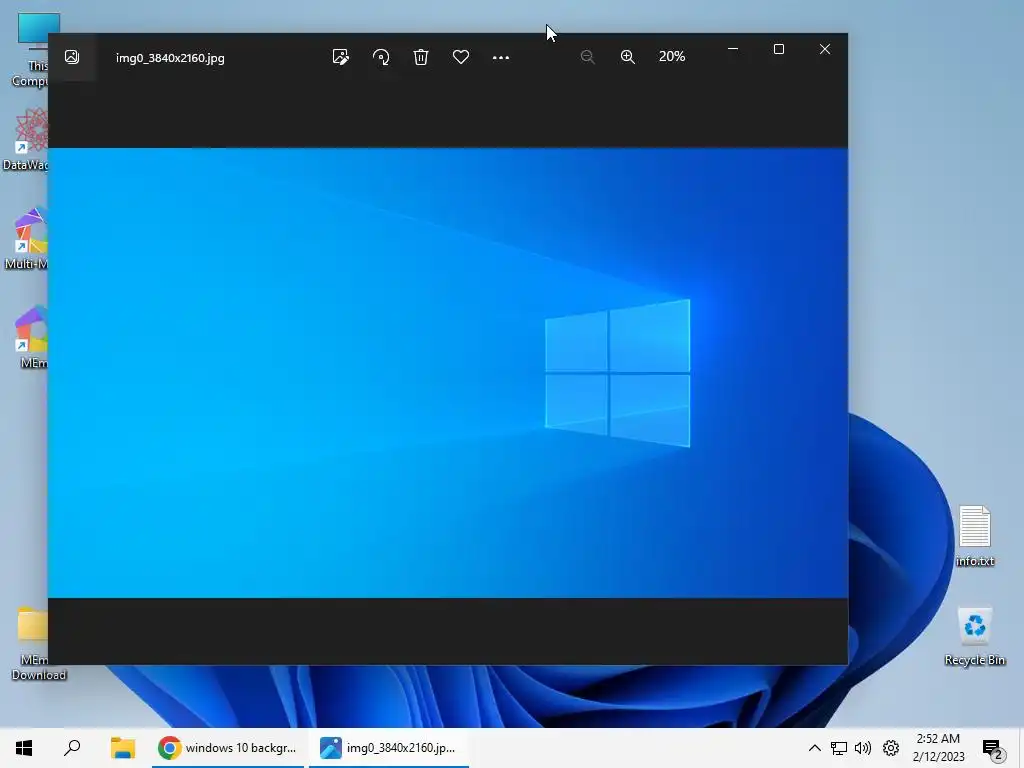This screenshot has width=1024, height=768.
Task: Close the Photos window
Action: [x=825, y=49]
